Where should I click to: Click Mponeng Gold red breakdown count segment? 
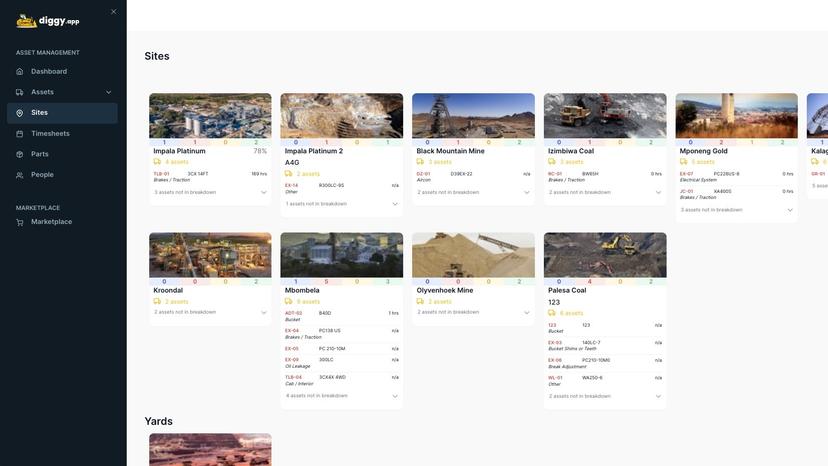tap(721, 142)
